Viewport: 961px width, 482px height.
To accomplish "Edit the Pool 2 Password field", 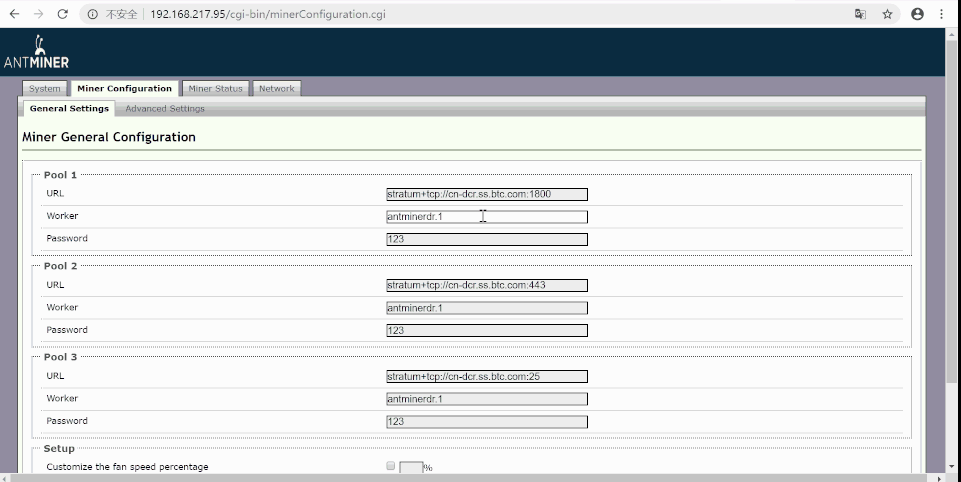I will click(x=487, y=331).
